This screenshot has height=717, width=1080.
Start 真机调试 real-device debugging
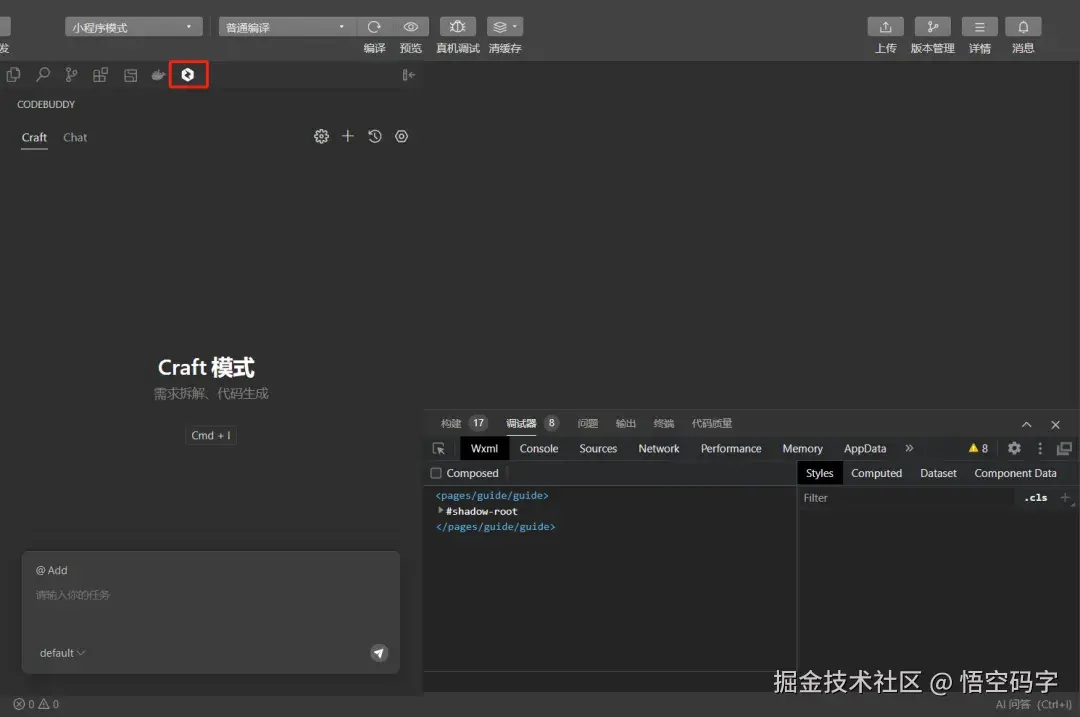tap(457, 26)
